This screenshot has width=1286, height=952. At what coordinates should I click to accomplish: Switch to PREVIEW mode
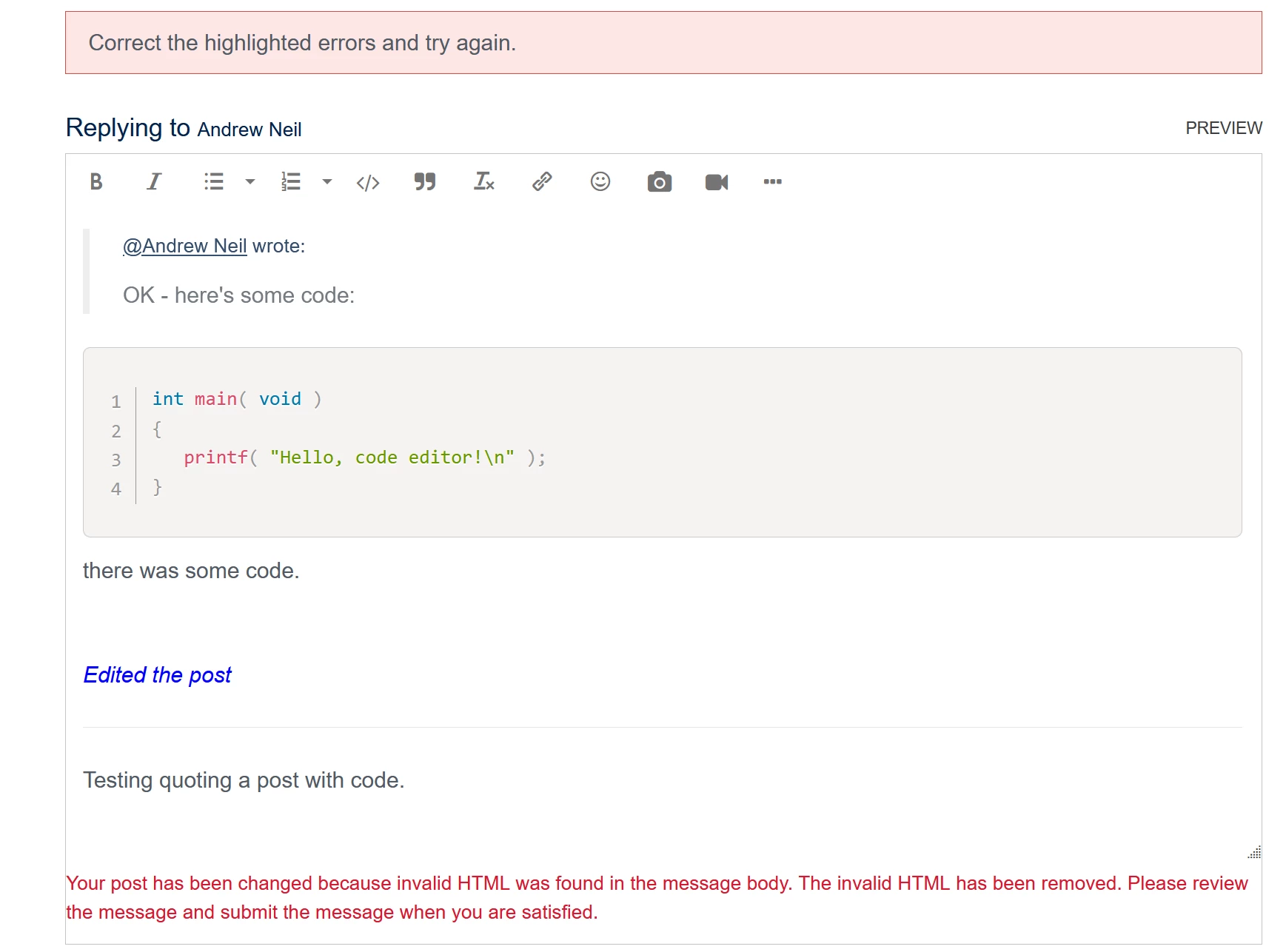(1224, 128)
